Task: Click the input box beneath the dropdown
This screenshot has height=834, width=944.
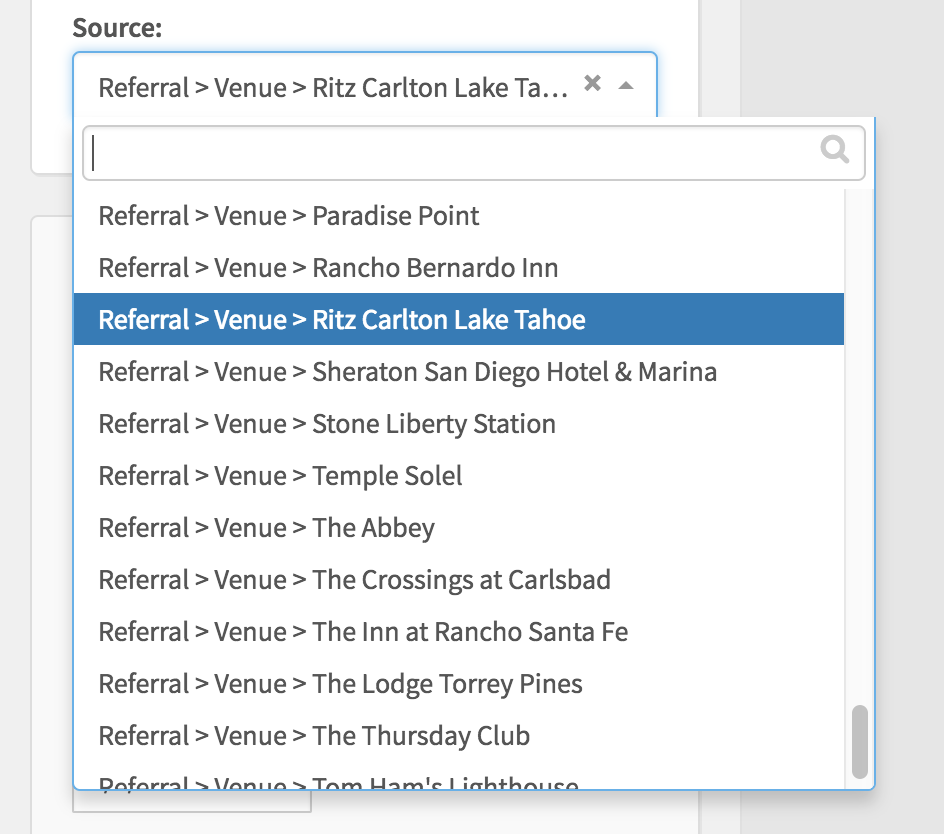Action: click(x=192, y=801)
